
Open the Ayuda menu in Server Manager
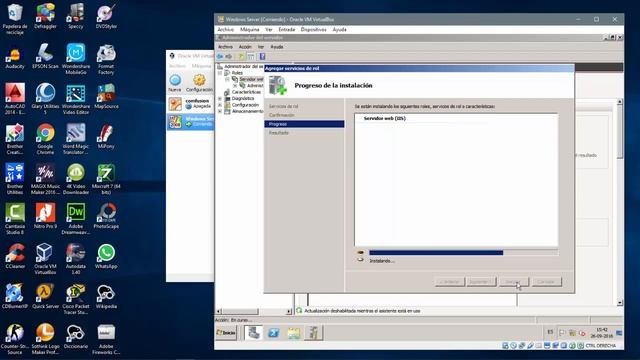click(x=277, y=47)
